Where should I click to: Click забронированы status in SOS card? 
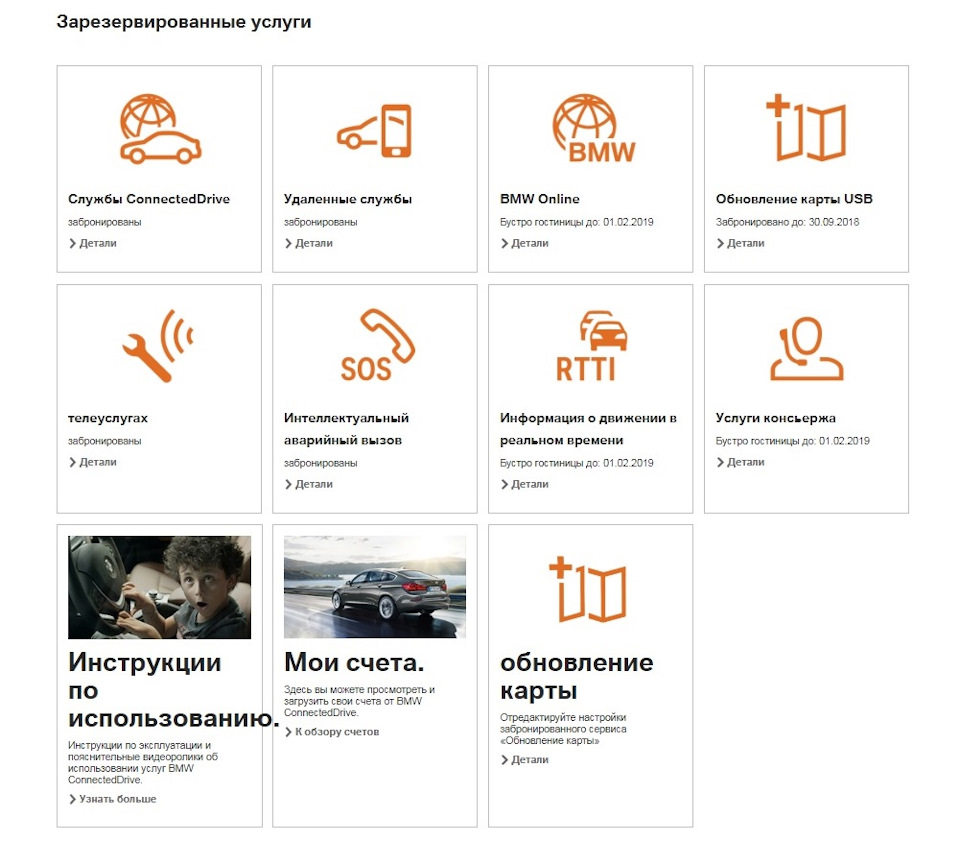click(321, 463)
